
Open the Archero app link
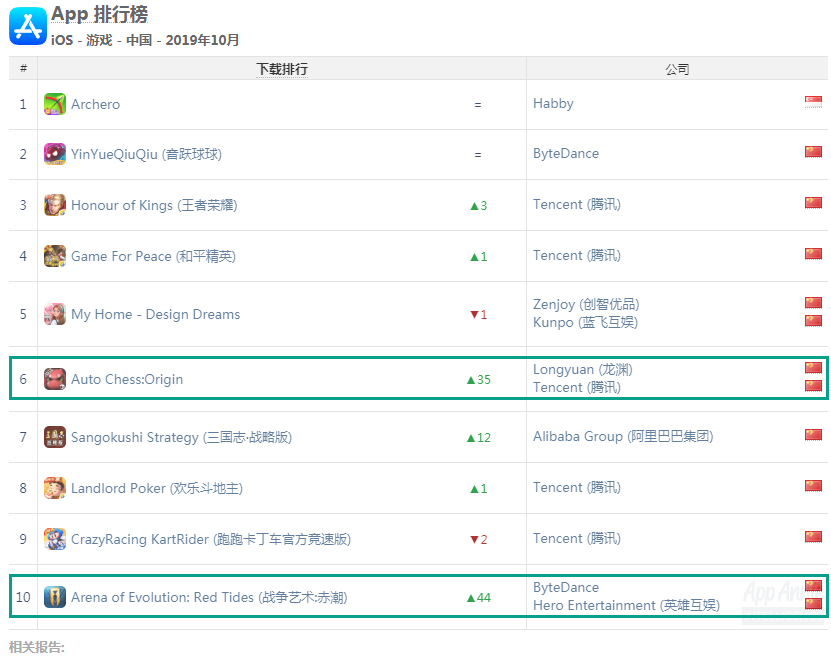[95, 104]
